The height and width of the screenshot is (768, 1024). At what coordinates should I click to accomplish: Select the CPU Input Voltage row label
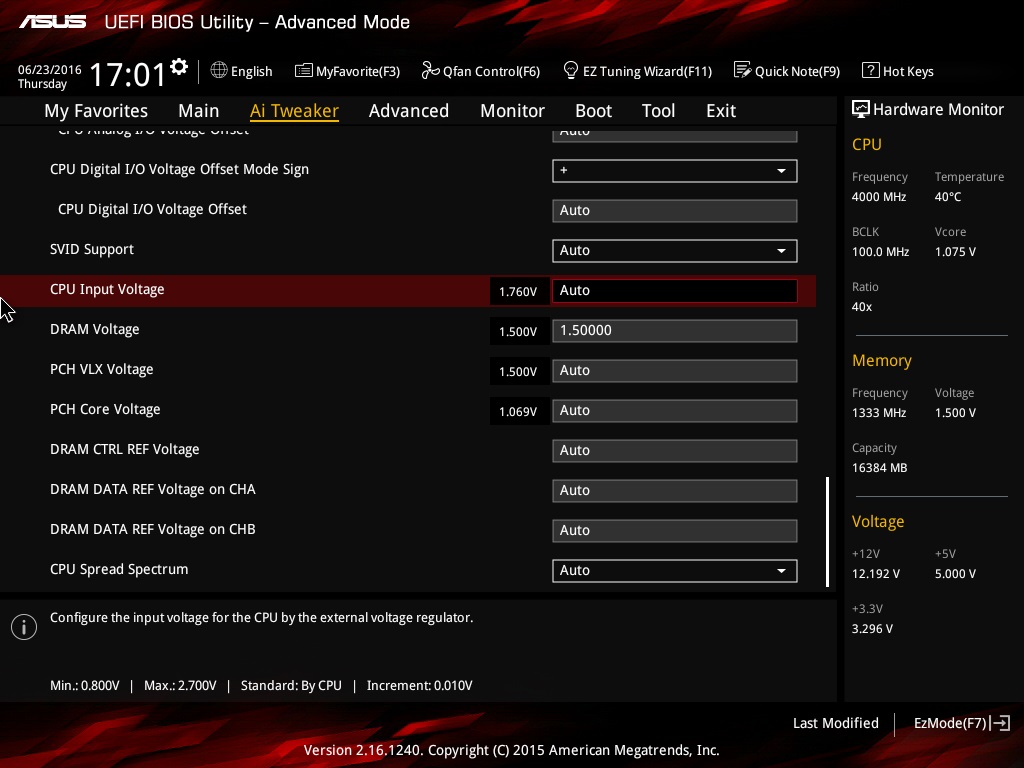click(107, 289)
